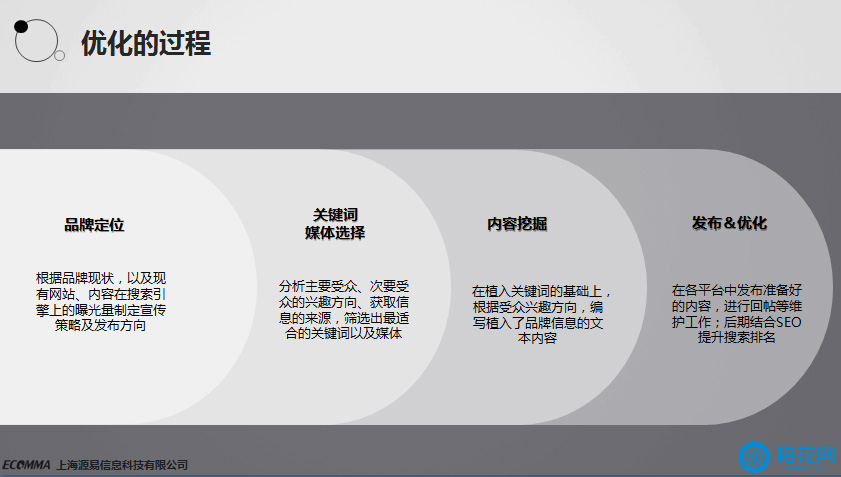841x477 pixels.
Task: Click the blue watermark logo icon
Action: 757,457
